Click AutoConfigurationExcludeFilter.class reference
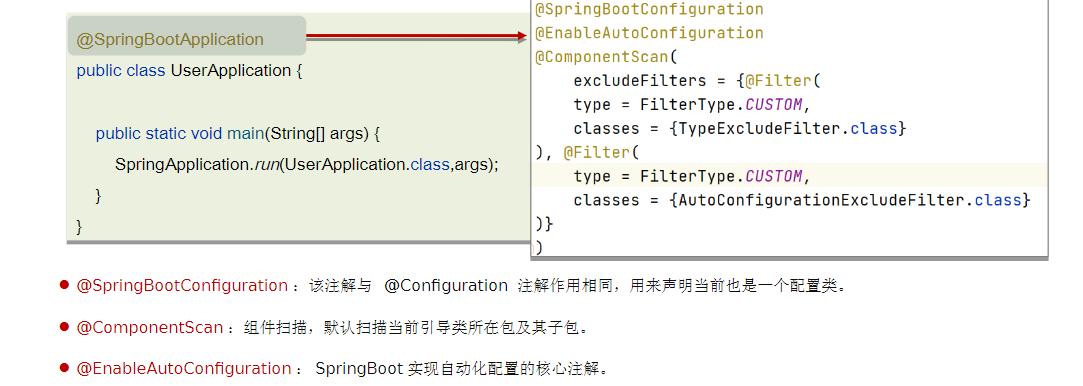The width and height of the screenshot is (1083, 386). point(850,200)
